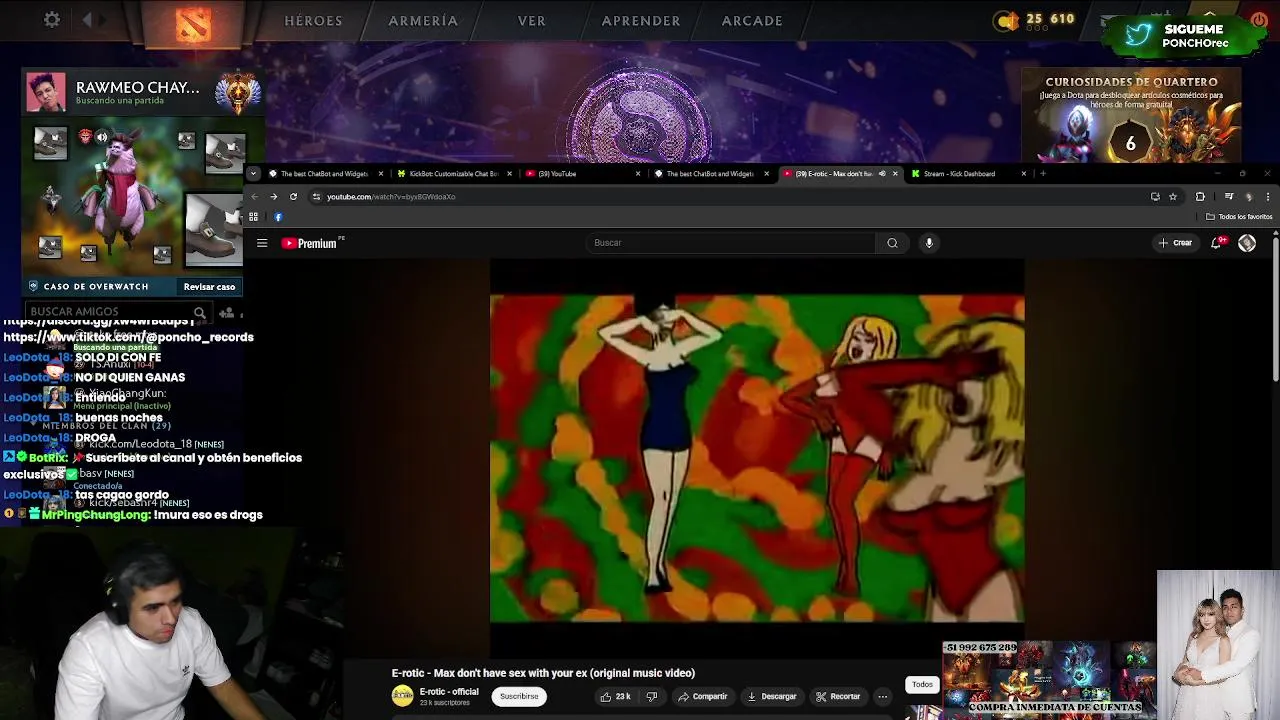This screenshot has width=1280, height=720.
Task: Bookmark this page with star icon
Action: (x=1173, y=197)
